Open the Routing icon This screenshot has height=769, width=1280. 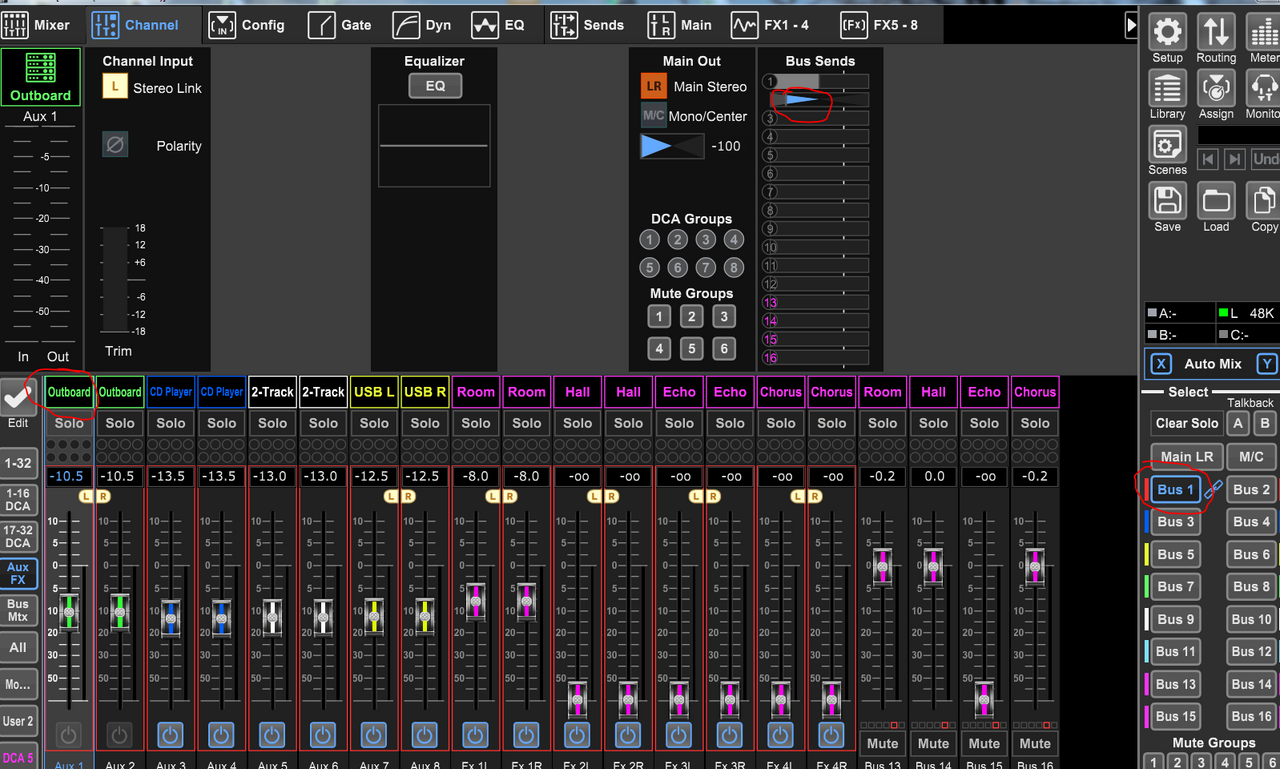tap(1216, 32)
